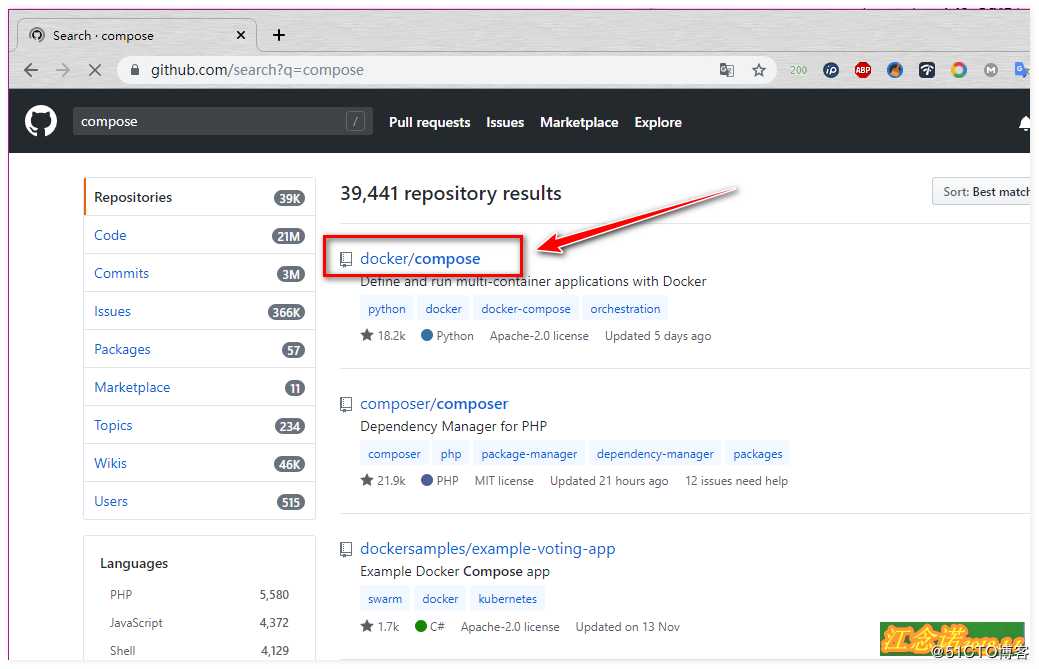Image resolution: width=1039 pixels, height=669 pixels.
Task: Stop page loading with the X button
Action: pyautogui.click(x=95, y=70)
